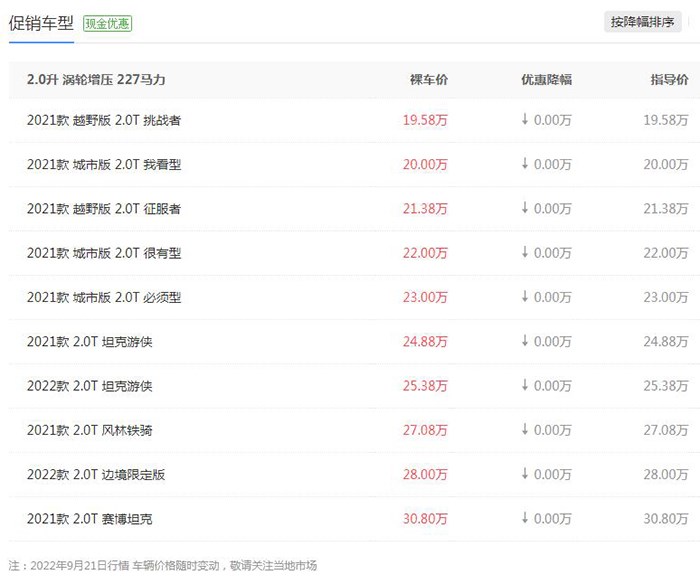Click red price 25.38万
This screenshot has width=700, height=584.
[425, 386]
